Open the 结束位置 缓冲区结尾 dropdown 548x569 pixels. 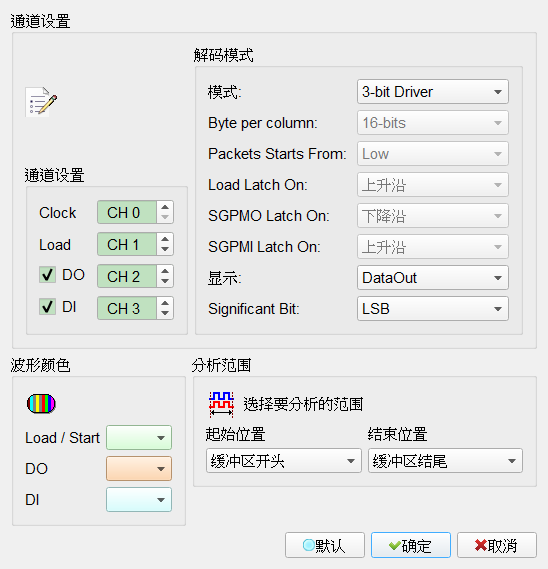(445, 461)
